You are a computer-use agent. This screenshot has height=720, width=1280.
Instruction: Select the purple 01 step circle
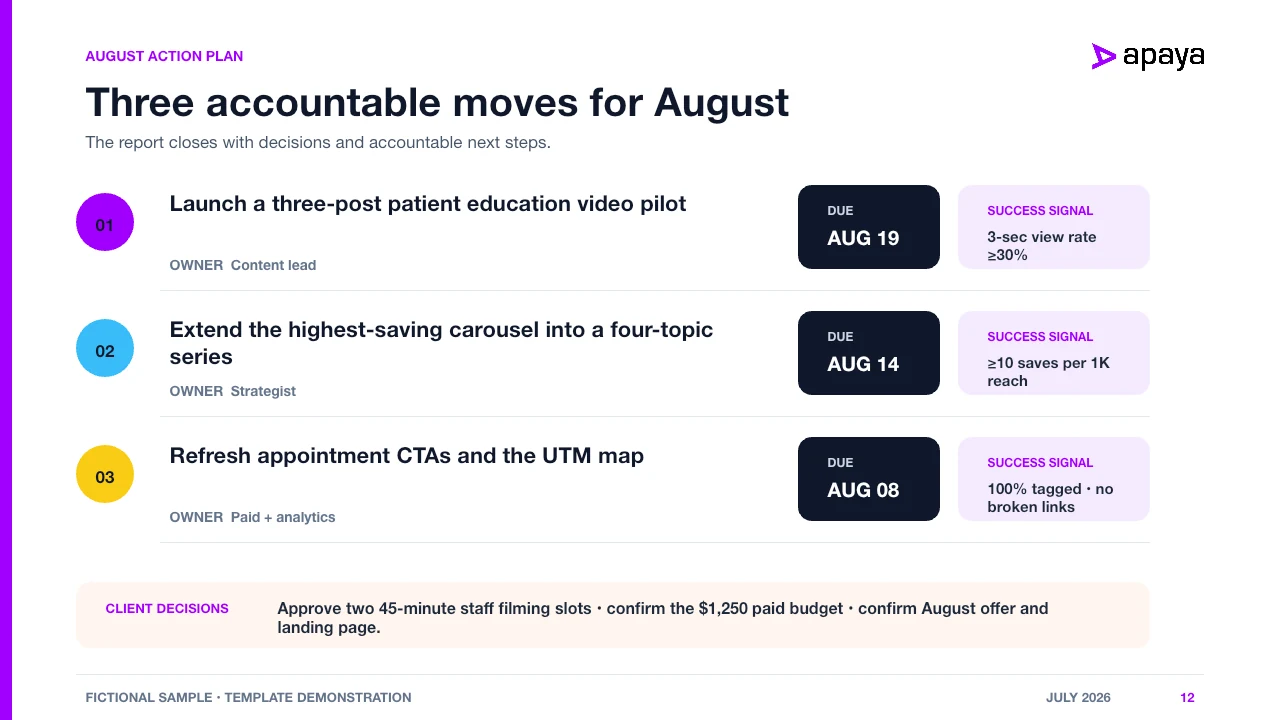point(105,222)
